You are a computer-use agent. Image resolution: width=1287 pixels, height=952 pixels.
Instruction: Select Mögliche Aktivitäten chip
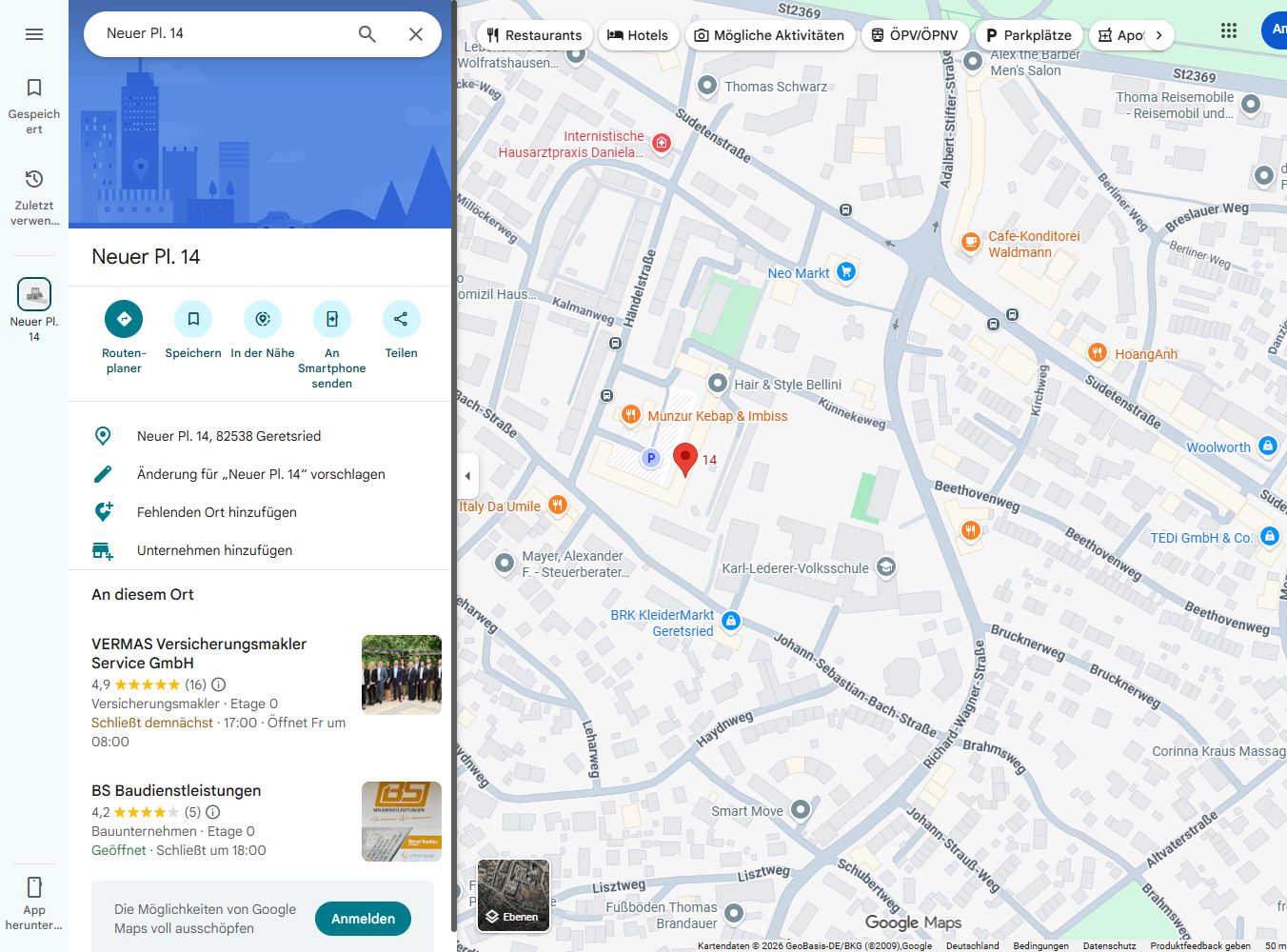pyautogui.click(x=769, y=35)
